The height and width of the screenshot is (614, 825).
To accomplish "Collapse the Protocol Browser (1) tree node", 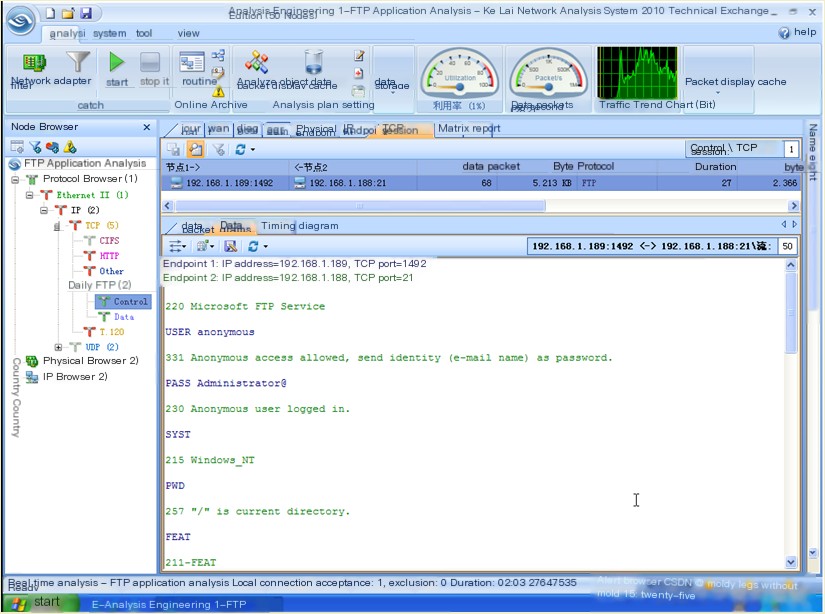I will tap(15, 180).
